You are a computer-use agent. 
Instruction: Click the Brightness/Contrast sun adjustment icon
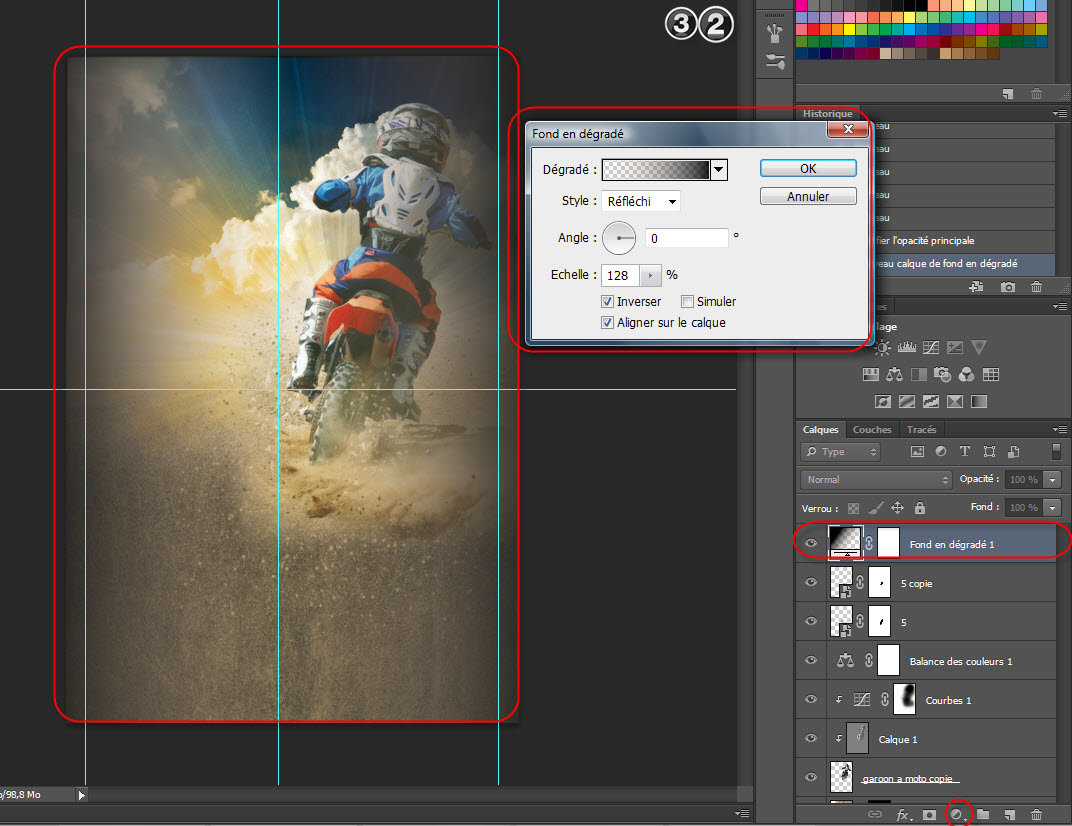coord(882,348)
